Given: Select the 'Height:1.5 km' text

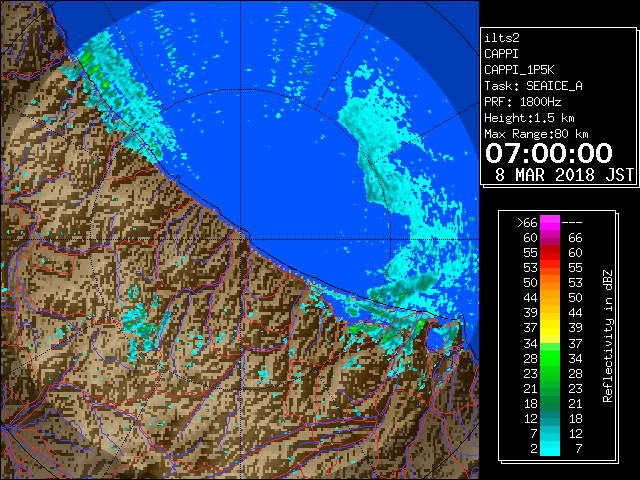Looking at the screenshot, I should [x=529, y=118].
